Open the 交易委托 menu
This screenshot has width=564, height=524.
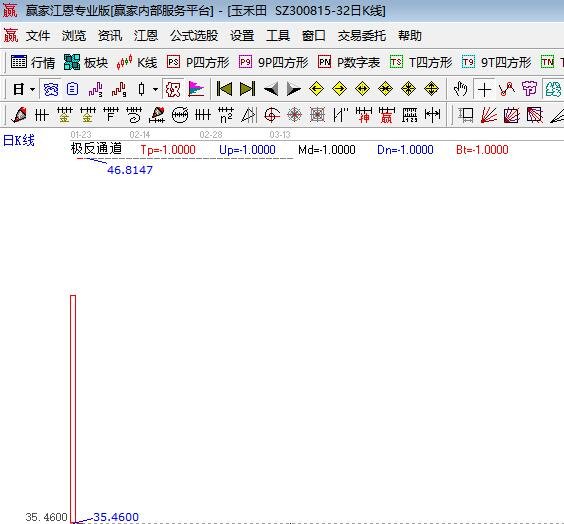(x=362, y=36)
